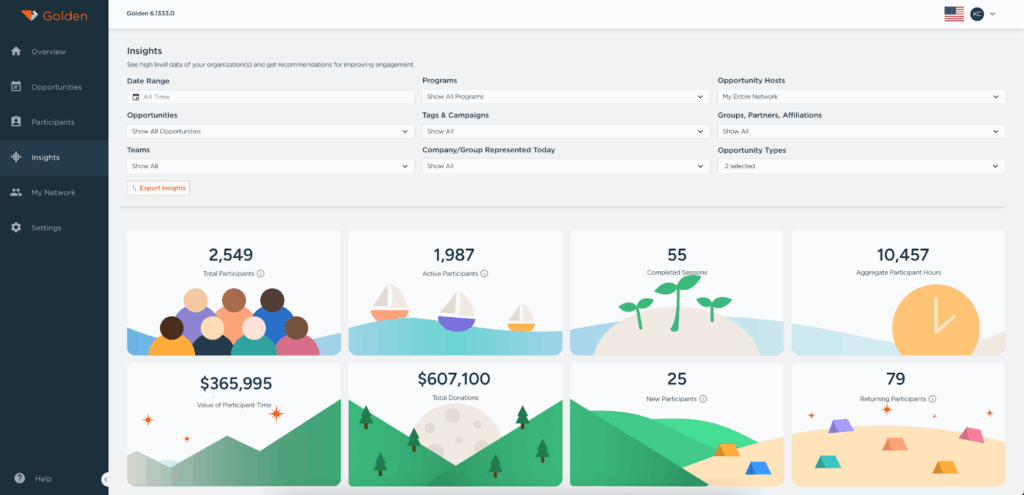Click the Export Insights button
This screenshot has width=1024, height=495.
click(x=158, y=188)
